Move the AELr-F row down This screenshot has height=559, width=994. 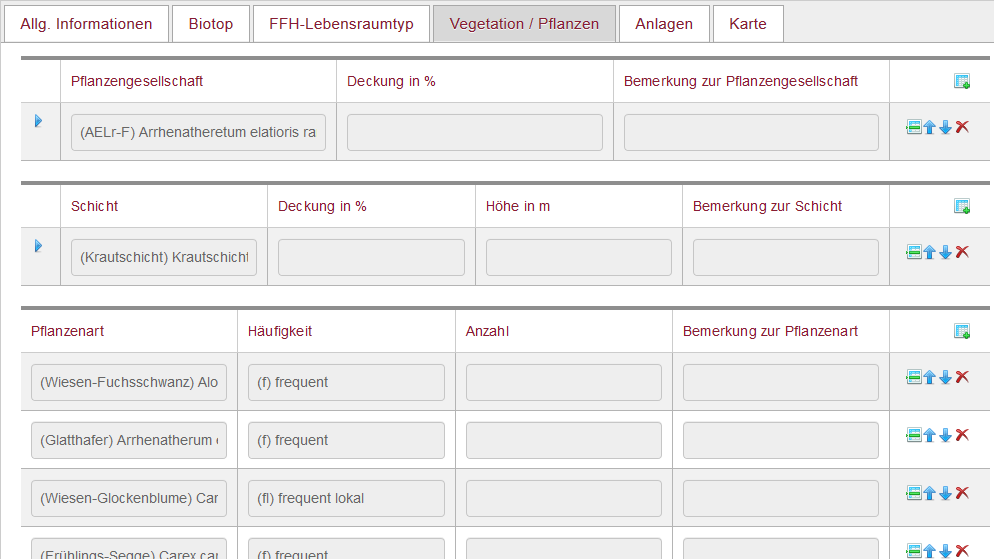[946, 127]
